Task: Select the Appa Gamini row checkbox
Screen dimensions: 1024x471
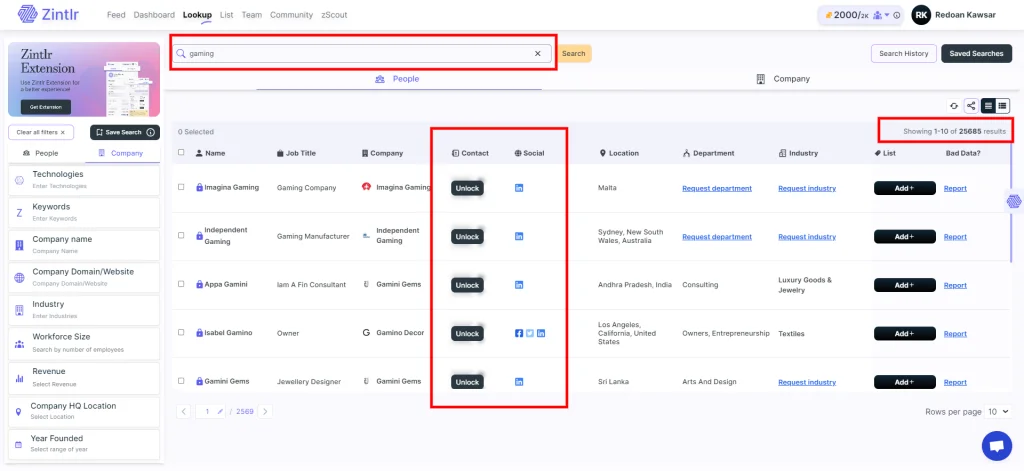Action: coord(181,284)
